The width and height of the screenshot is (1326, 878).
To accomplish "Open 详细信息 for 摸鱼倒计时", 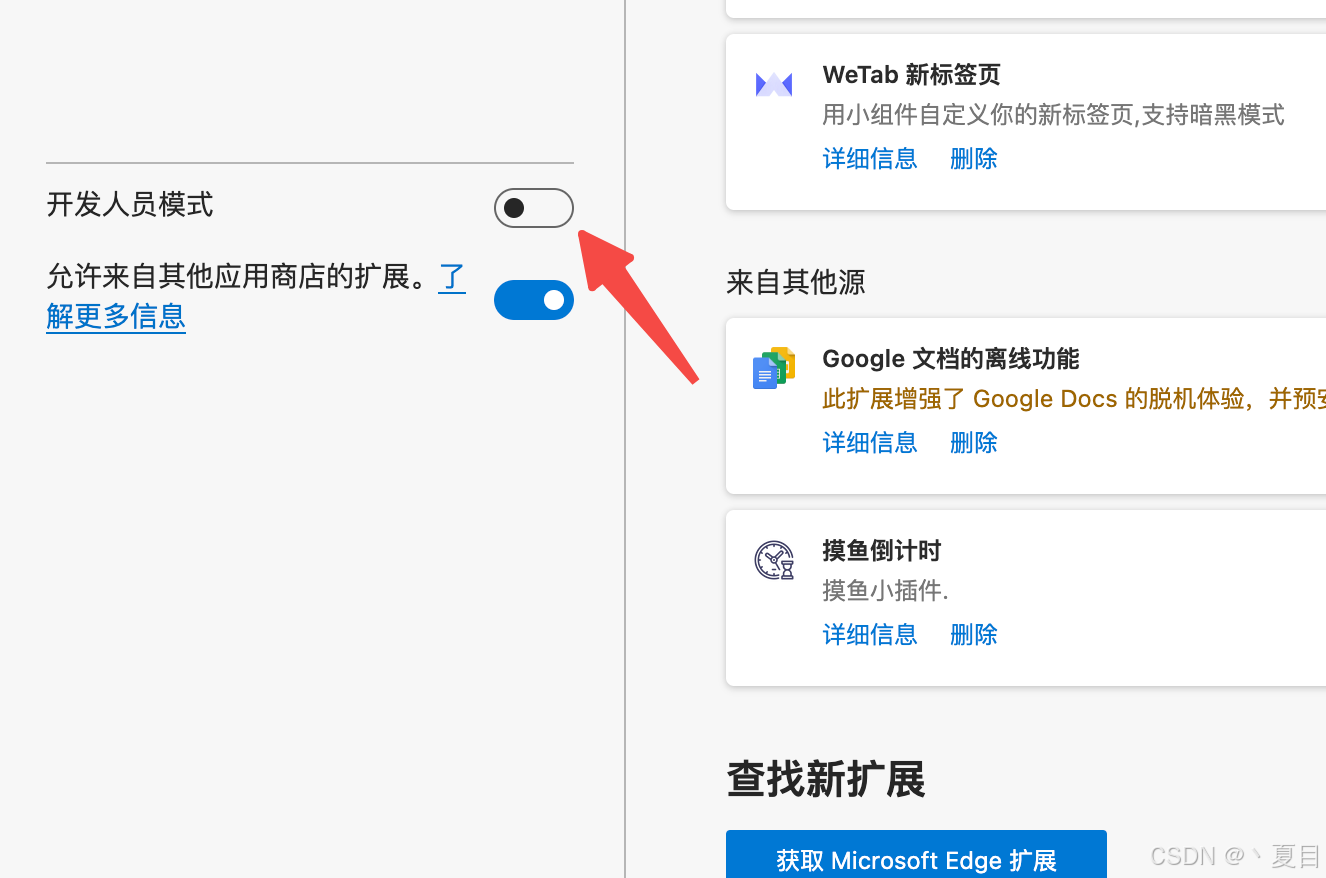I will [870, 634].
